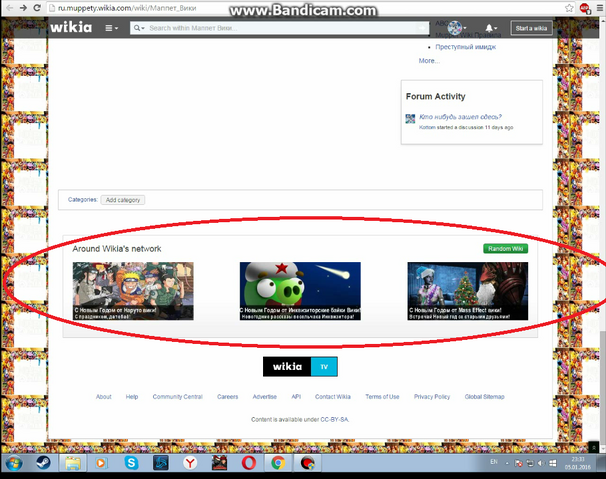Open the notifications bell dropdown
This screenshot has width=606, height=479.
490,28
